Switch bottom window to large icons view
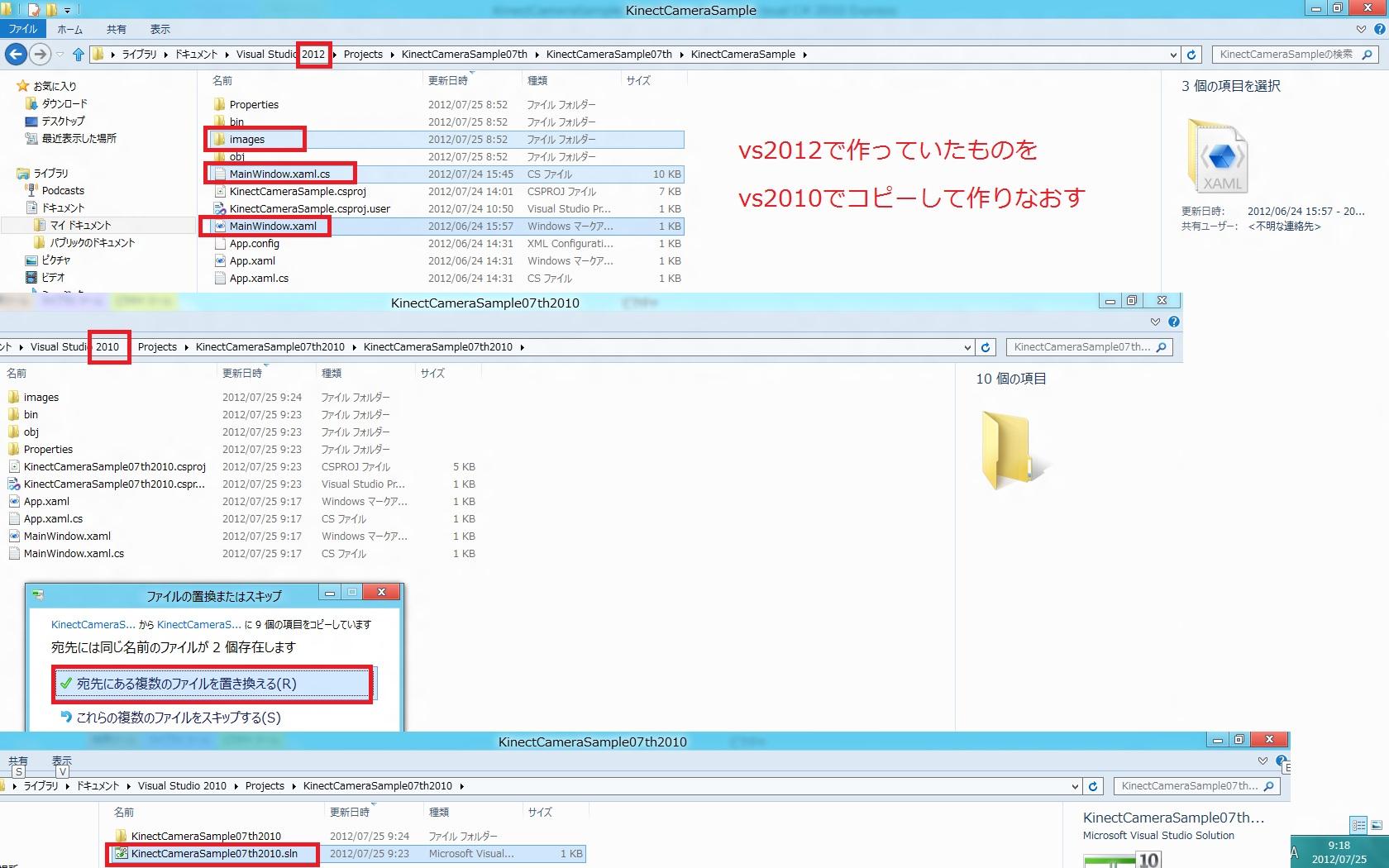The height and width of the screenshot is (868, 1389). click(x=1377, y=825)
